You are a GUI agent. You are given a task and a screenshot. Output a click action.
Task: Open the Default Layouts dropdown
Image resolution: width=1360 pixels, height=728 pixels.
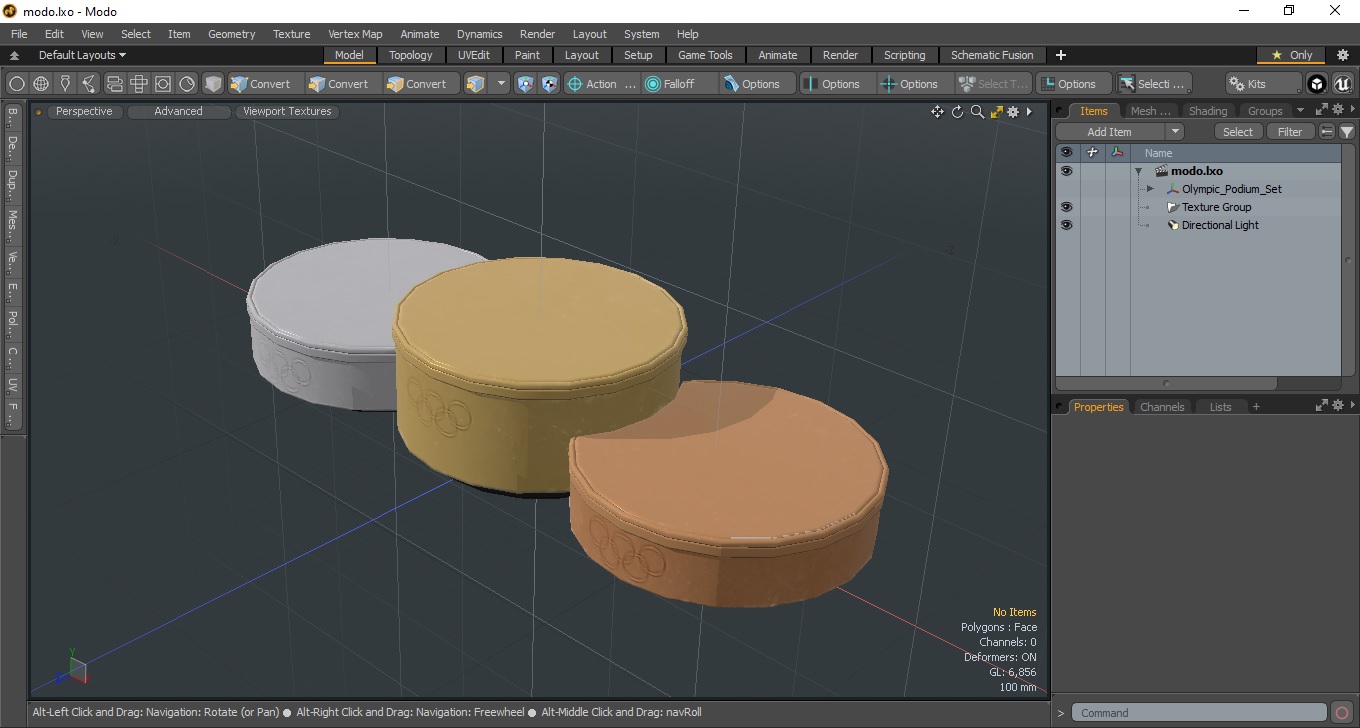(82, 55)
